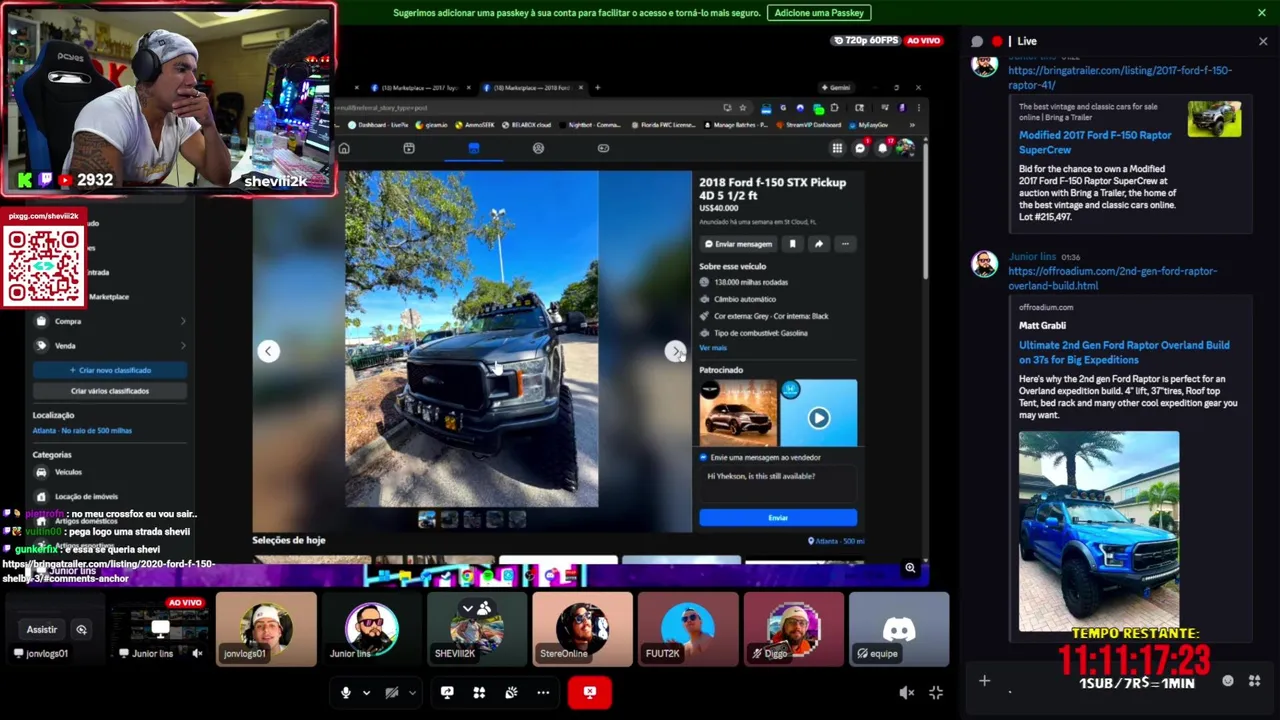
Task: Click the Assistir button
Action: (41, 630)
